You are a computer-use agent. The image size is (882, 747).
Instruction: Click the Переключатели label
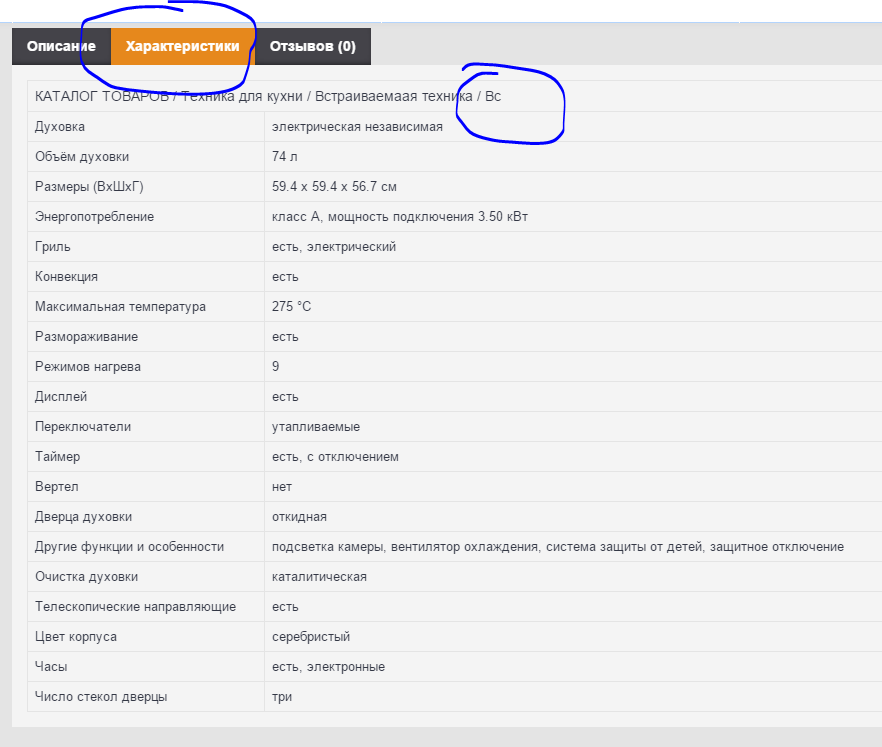[x=83, y=426]
